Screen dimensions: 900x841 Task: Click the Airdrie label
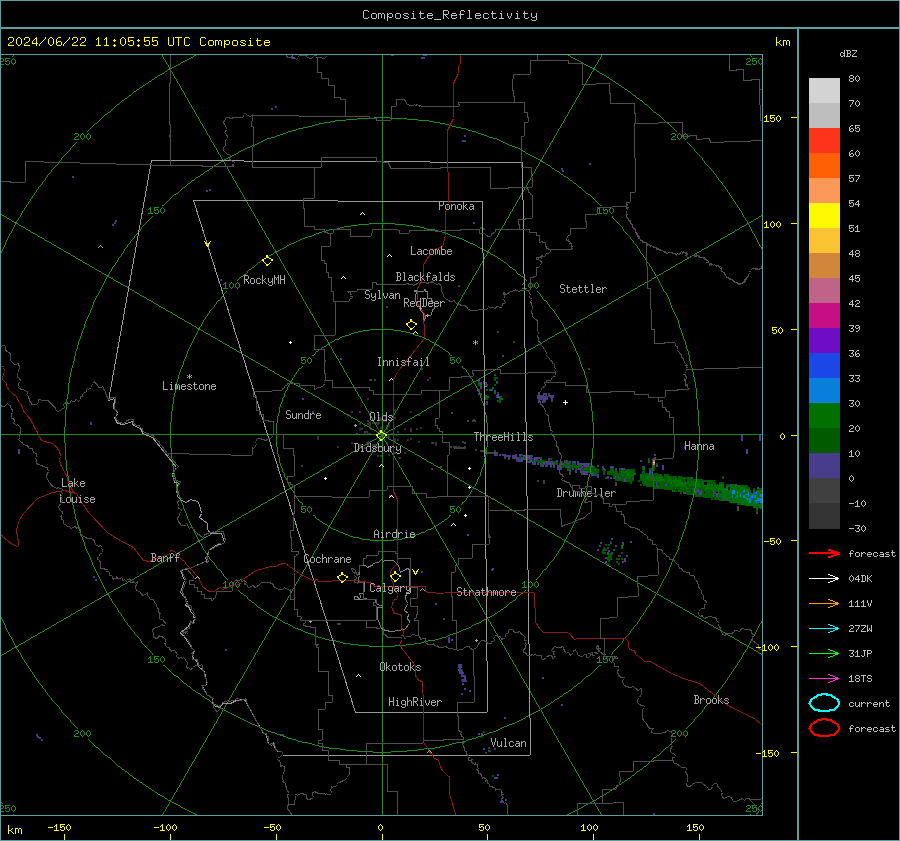point(394,534)
